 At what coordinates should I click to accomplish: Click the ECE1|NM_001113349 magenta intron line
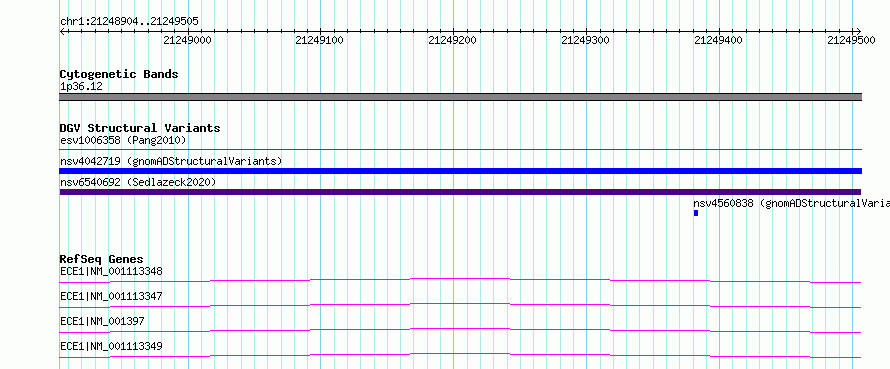pyautogui.click(x=460, y=355)
